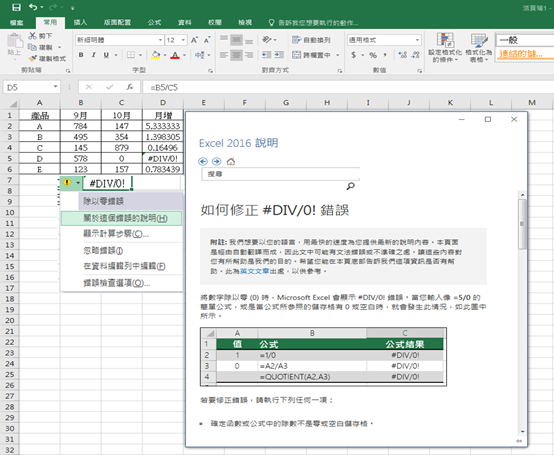Viewport: 554px width, 455px height.
Task: Click the increase decimal icon
Action: [x=402, y=55]
